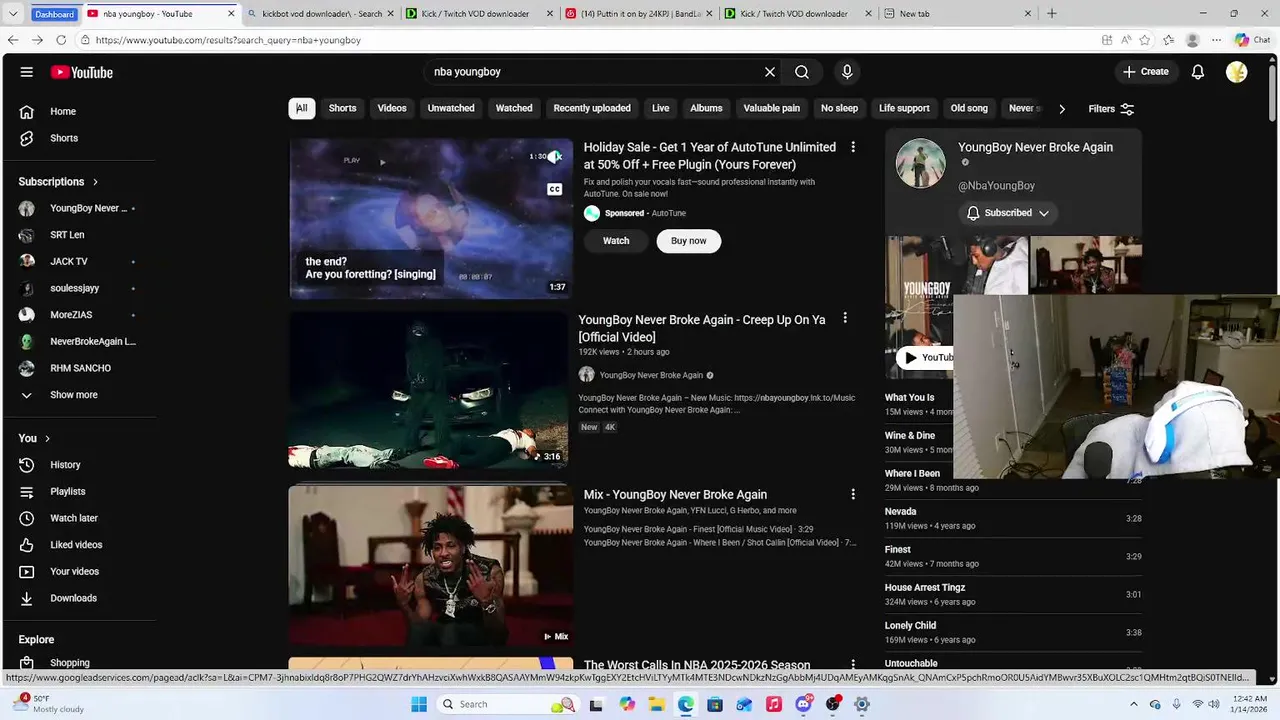
Task: Select the Unwatched filter chip
Action: (451, 108)
